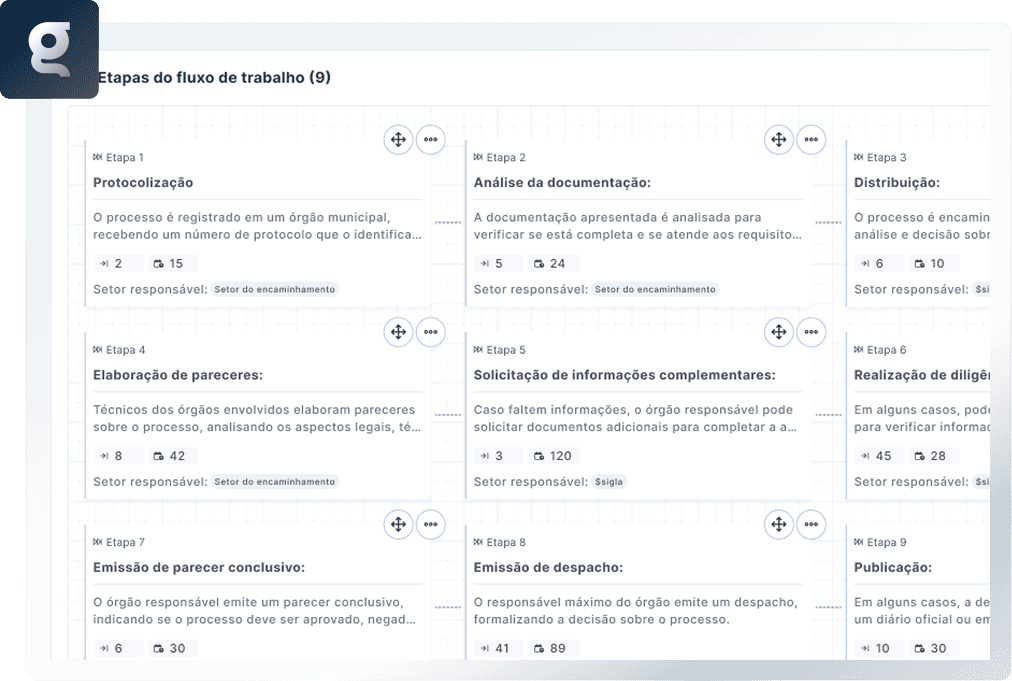Click the description starting 'O processo é registrado'
This screenshot has height=681, width=1012.
click(x=258, y=226)
